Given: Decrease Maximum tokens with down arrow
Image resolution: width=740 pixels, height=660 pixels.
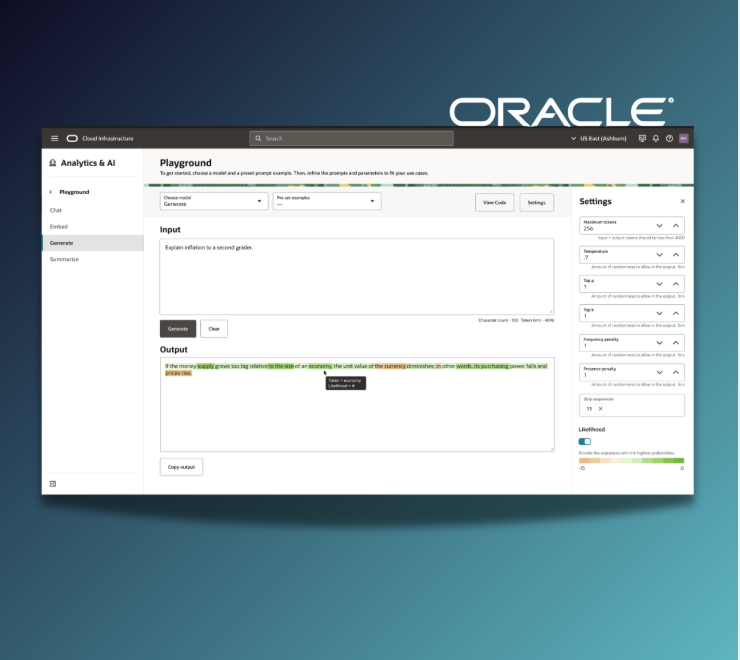Looking at the screenshot, I should pos(659,227).
